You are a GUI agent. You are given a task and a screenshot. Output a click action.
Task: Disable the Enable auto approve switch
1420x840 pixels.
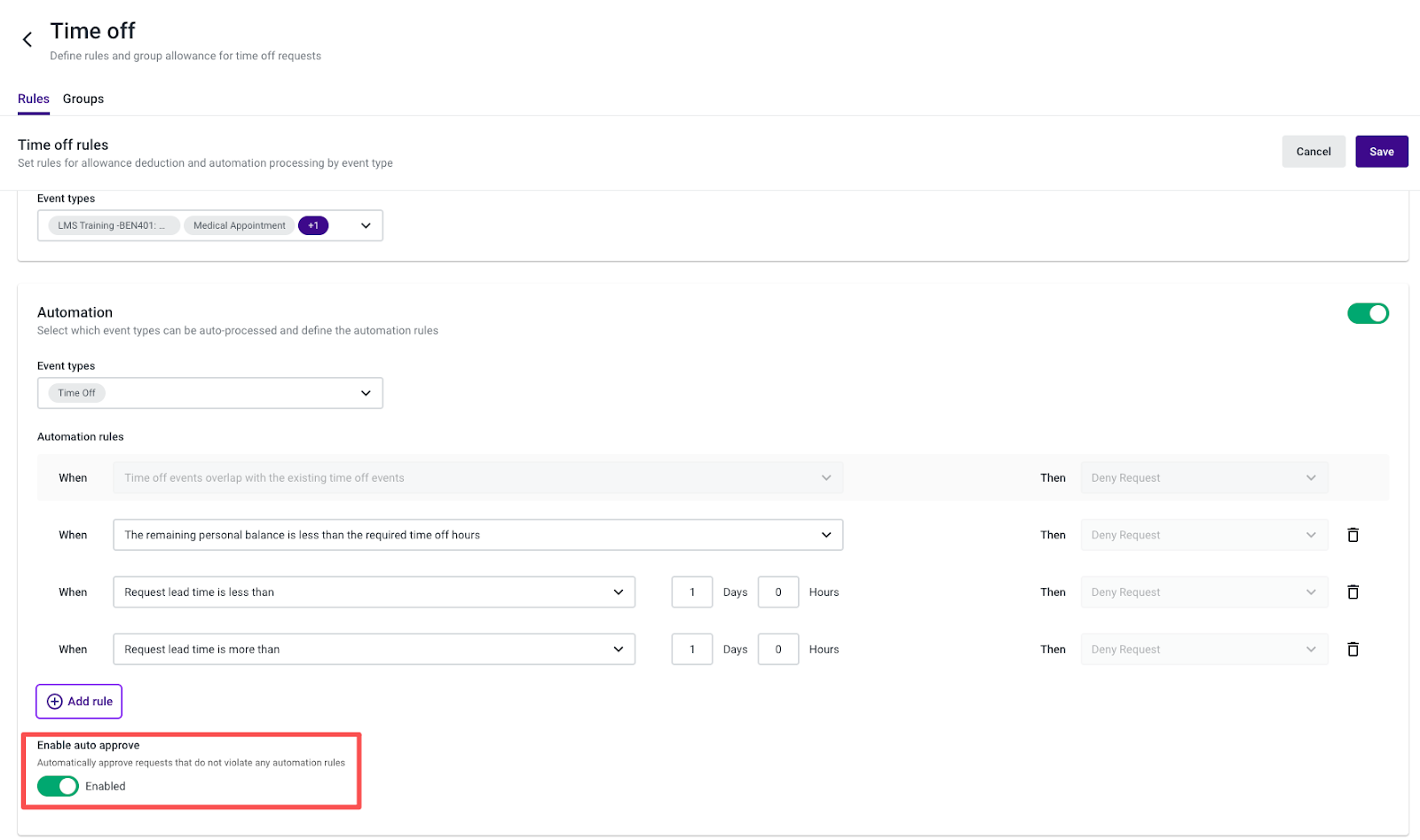(x=58, y=786)
